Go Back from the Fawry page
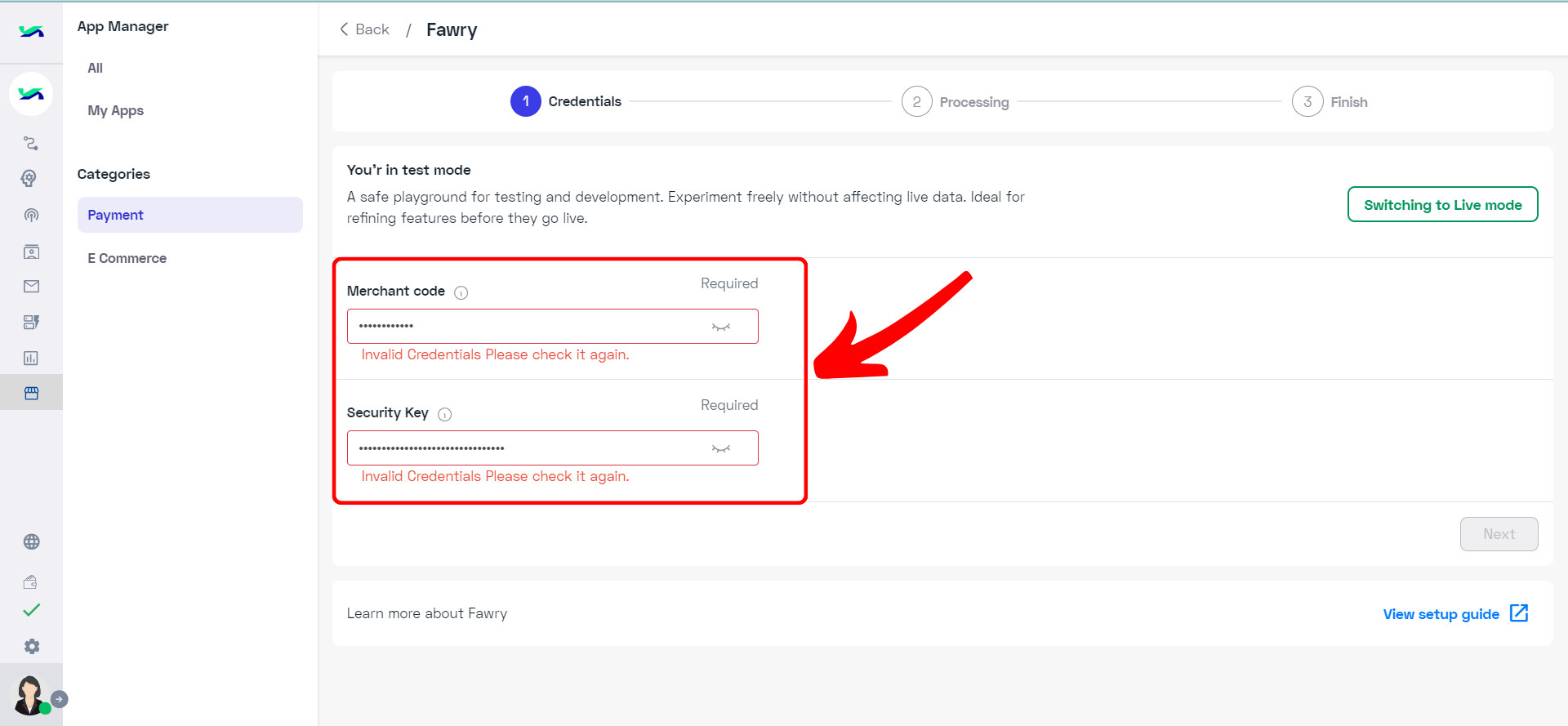Viewport: 1568px width, 726px height. tap(364, 29)
